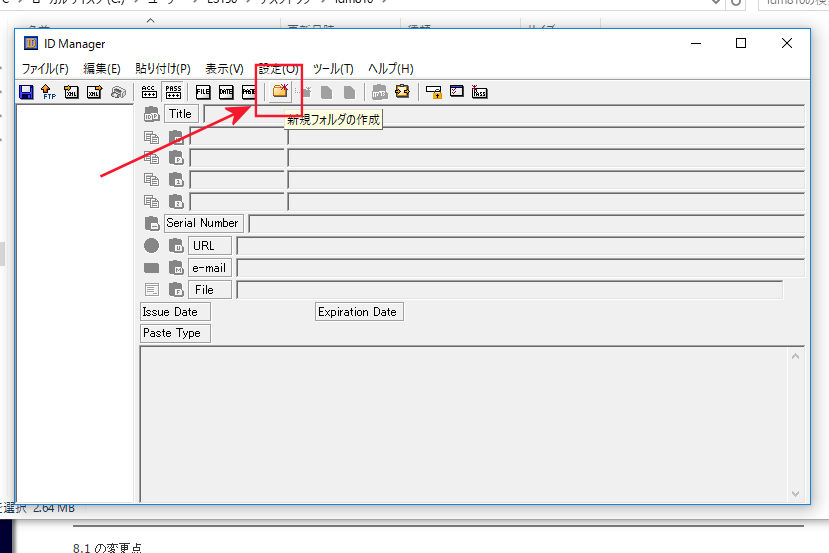The height and width of the screenshot is (553, 829).
Task: Click the checklist window toolbar icon
Action: (x=457, y=91)
